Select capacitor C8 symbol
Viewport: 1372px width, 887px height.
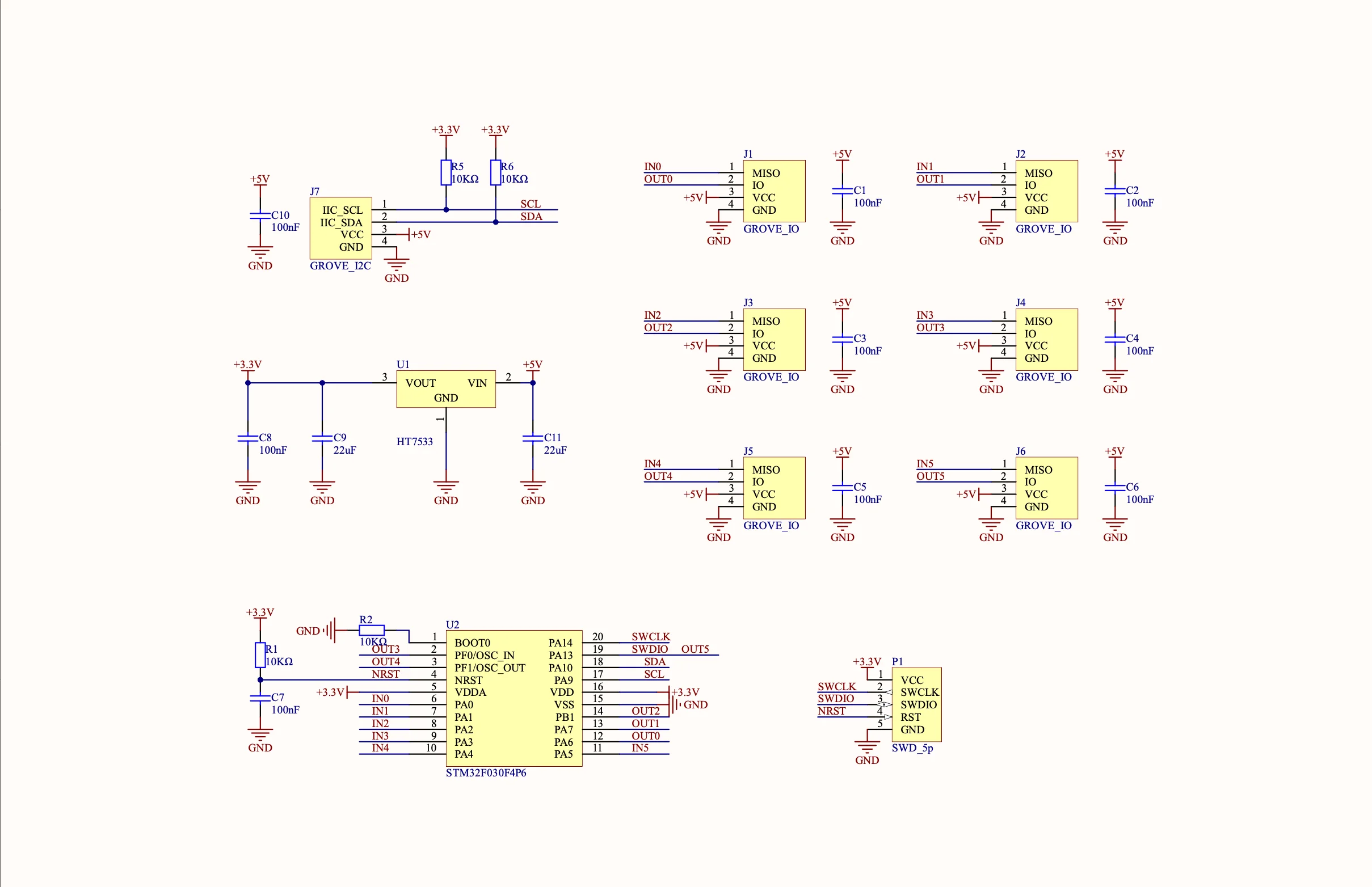coord(248,438)
